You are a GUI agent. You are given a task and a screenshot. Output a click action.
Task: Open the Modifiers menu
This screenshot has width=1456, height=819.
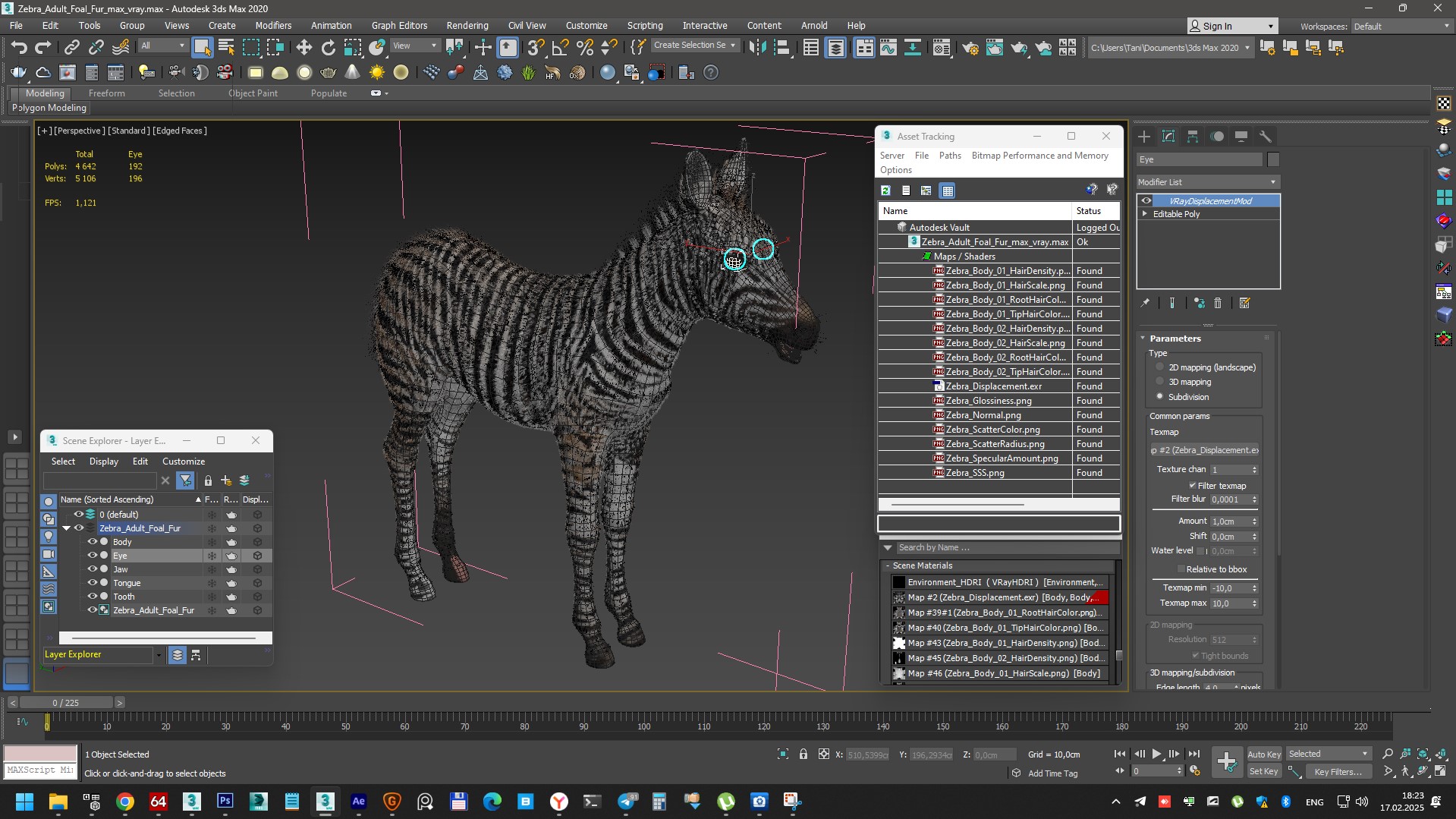(273, 25)
